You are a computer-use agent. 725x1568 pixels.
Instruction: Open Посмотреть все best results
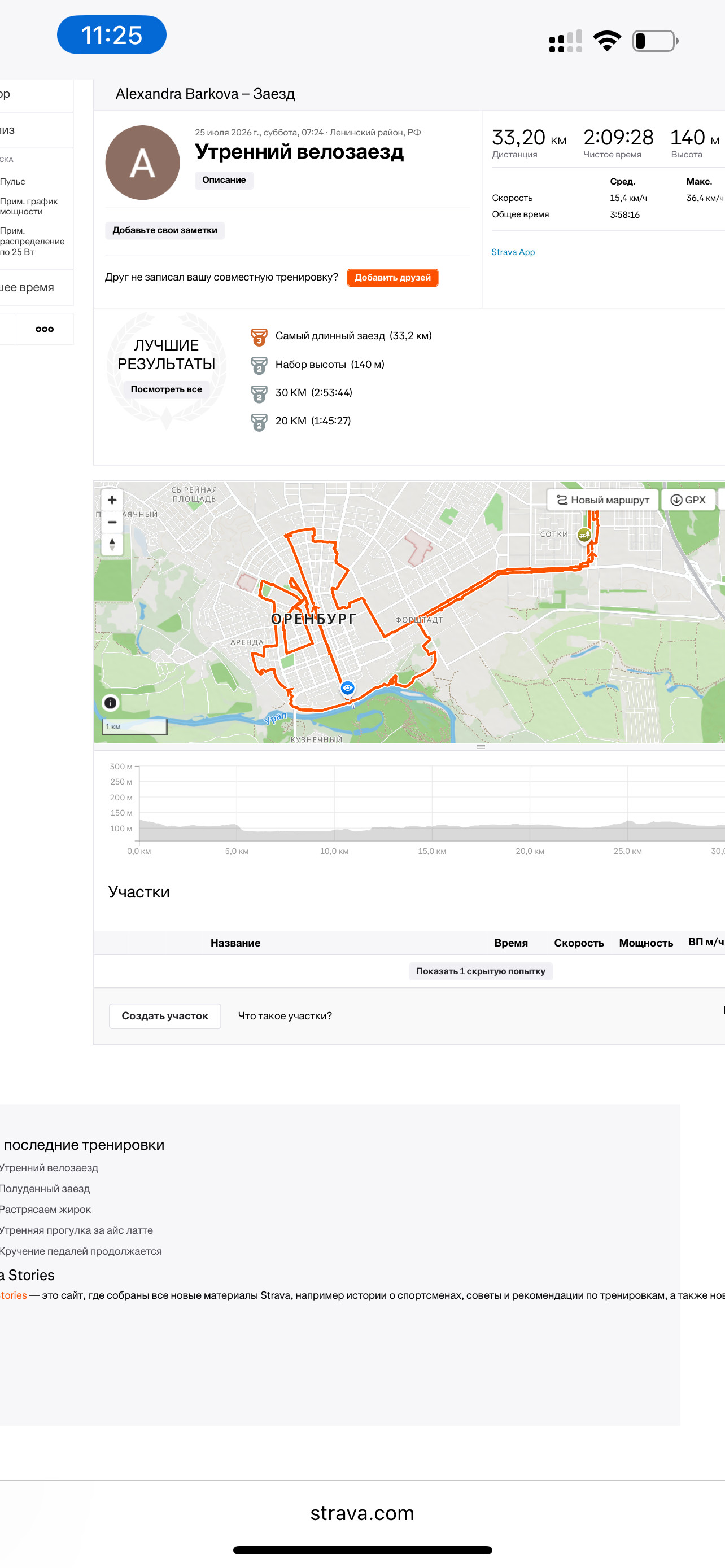coord(166,389)
